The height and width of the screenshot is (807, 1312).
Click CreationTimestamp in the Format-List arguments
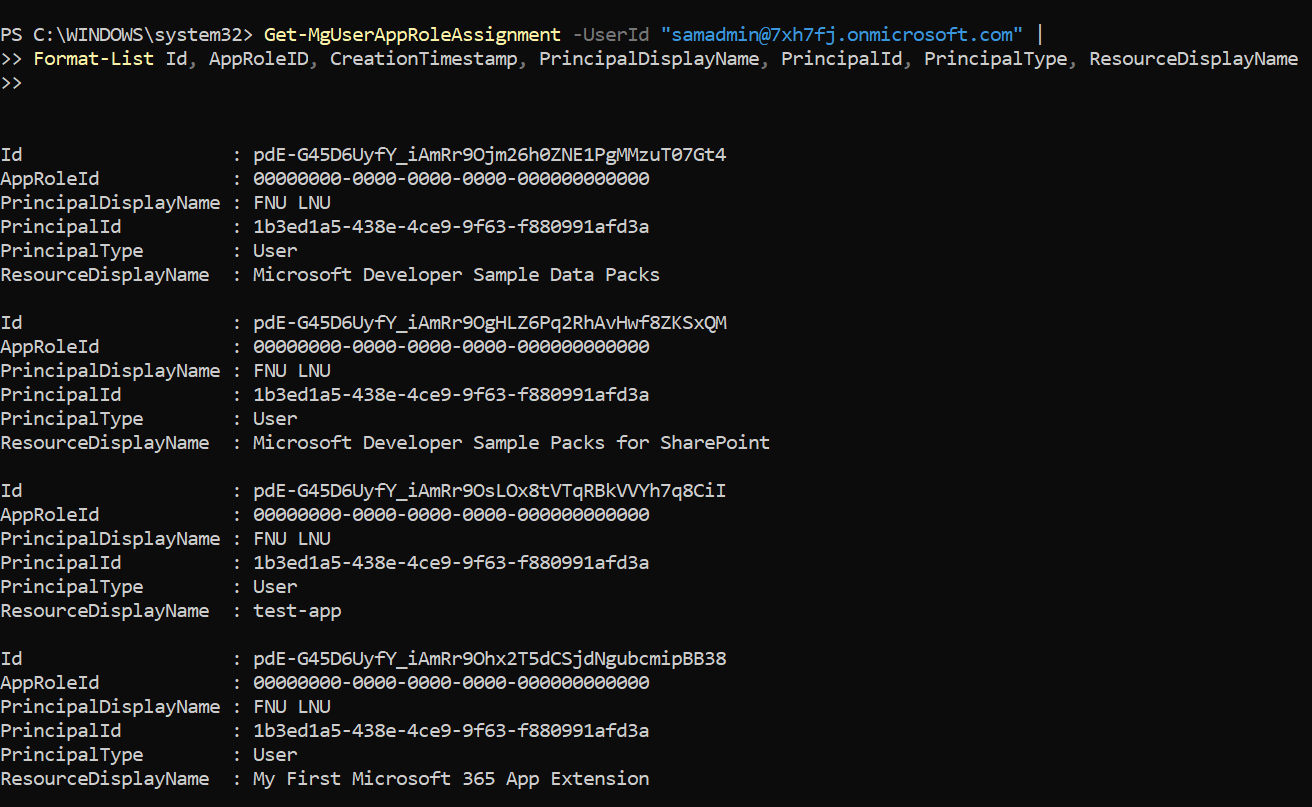[x=423, y=59]
